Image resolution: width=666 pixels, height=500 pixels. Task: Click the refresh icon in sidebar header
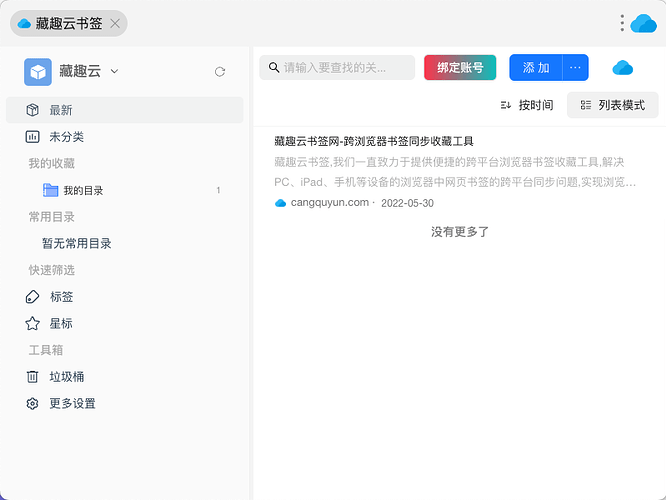tap(220, 72)
